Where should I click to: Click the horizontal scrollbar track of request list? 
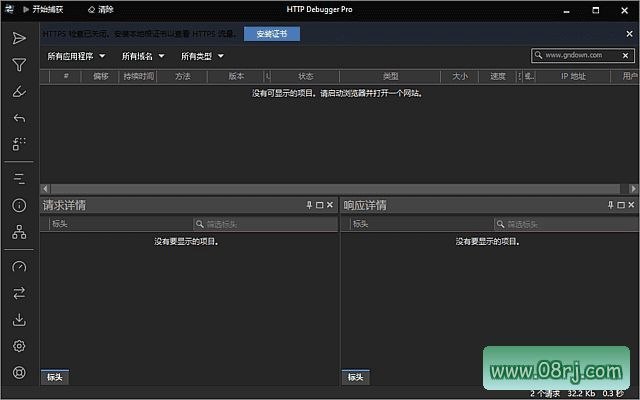pos(335,189)
